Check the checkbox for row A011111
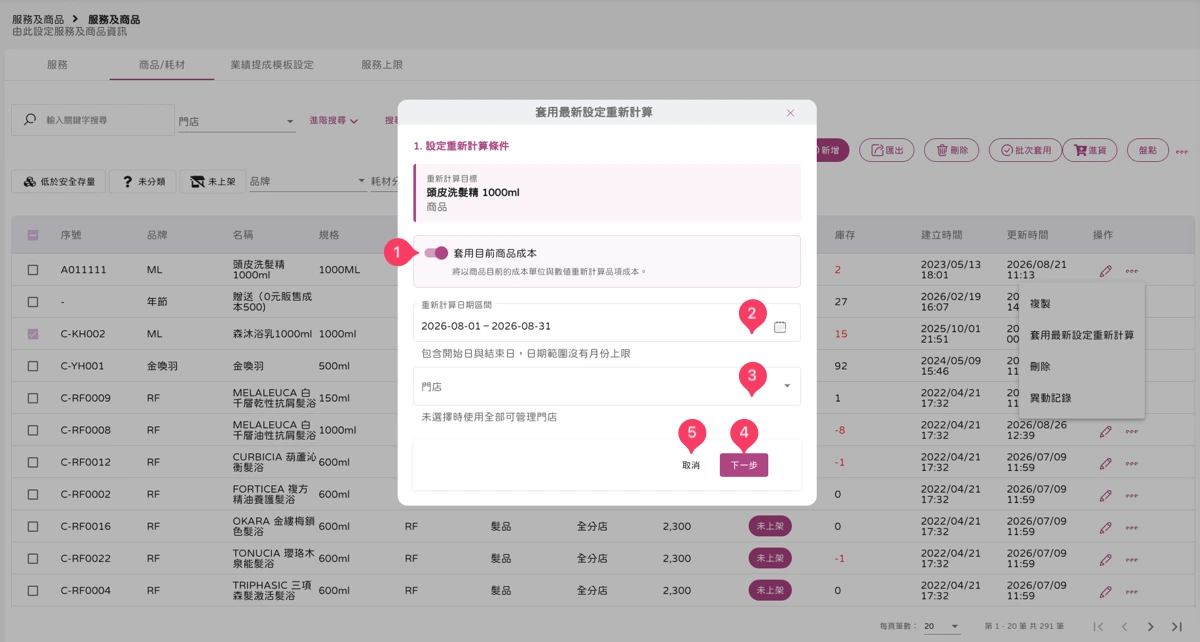 pos(33,270)
